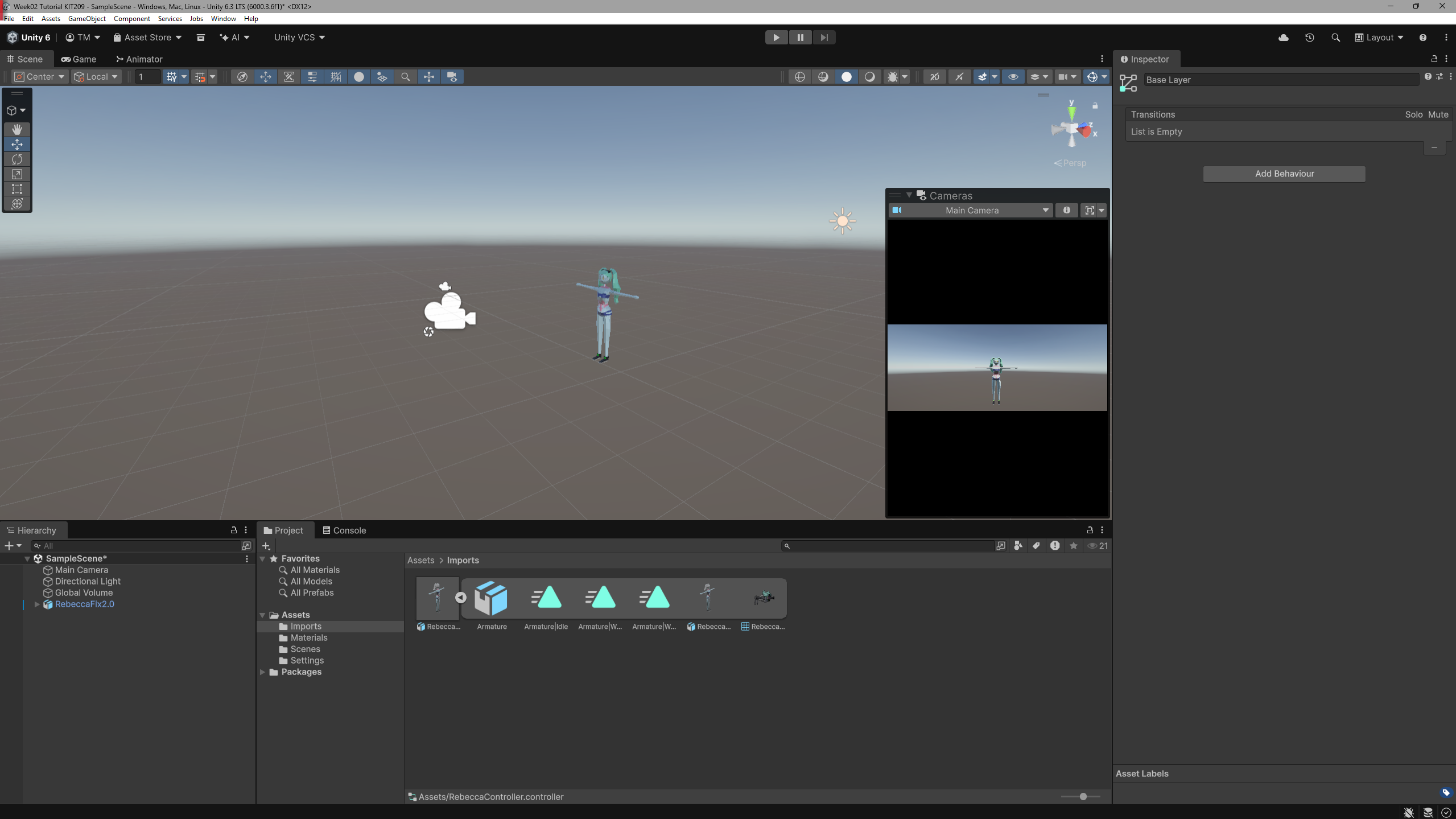Screen dimensions: 1456x819
Task: Select the Hand view tool
Action: pyautogui.click(x=17, y=129)
